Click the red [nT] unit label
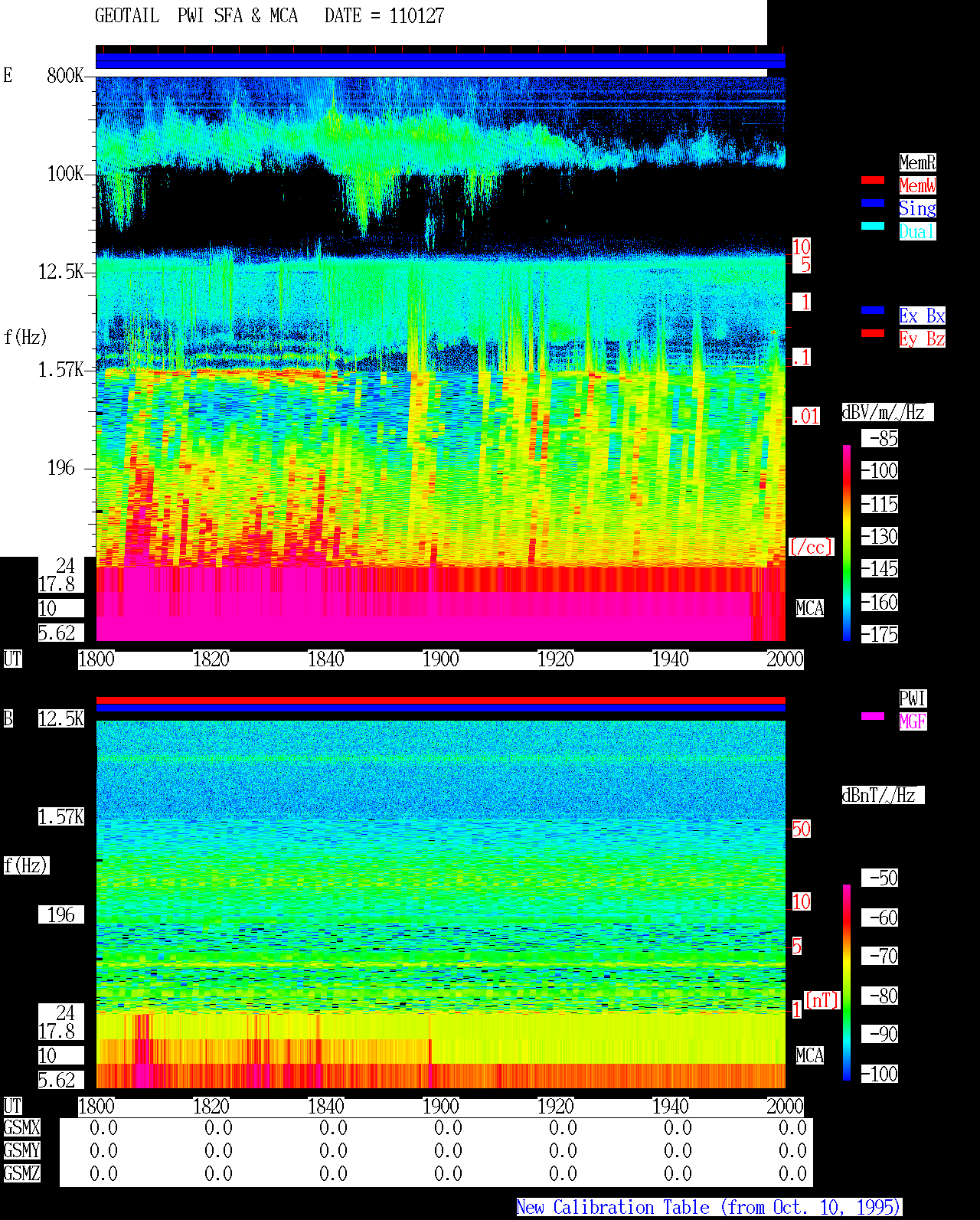 [x=822, y=1000]
